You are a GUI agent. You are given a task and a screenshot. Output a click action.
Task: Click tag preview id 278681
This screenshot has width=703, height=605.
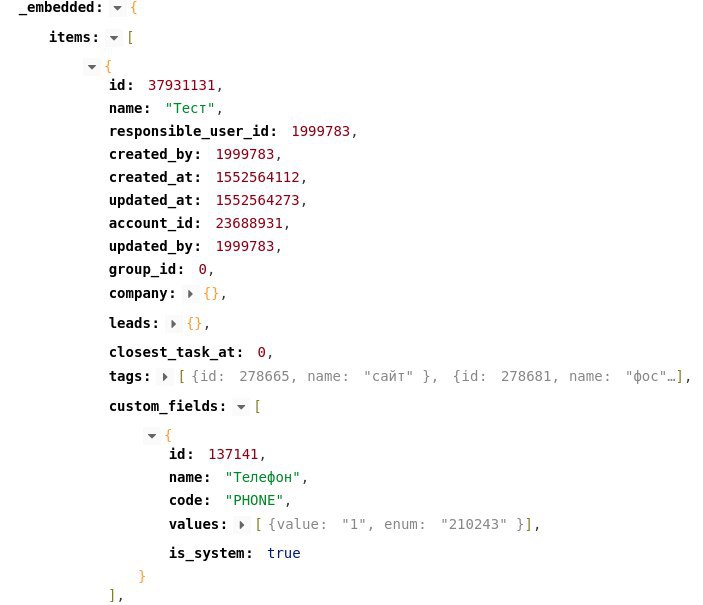[526, 376]
